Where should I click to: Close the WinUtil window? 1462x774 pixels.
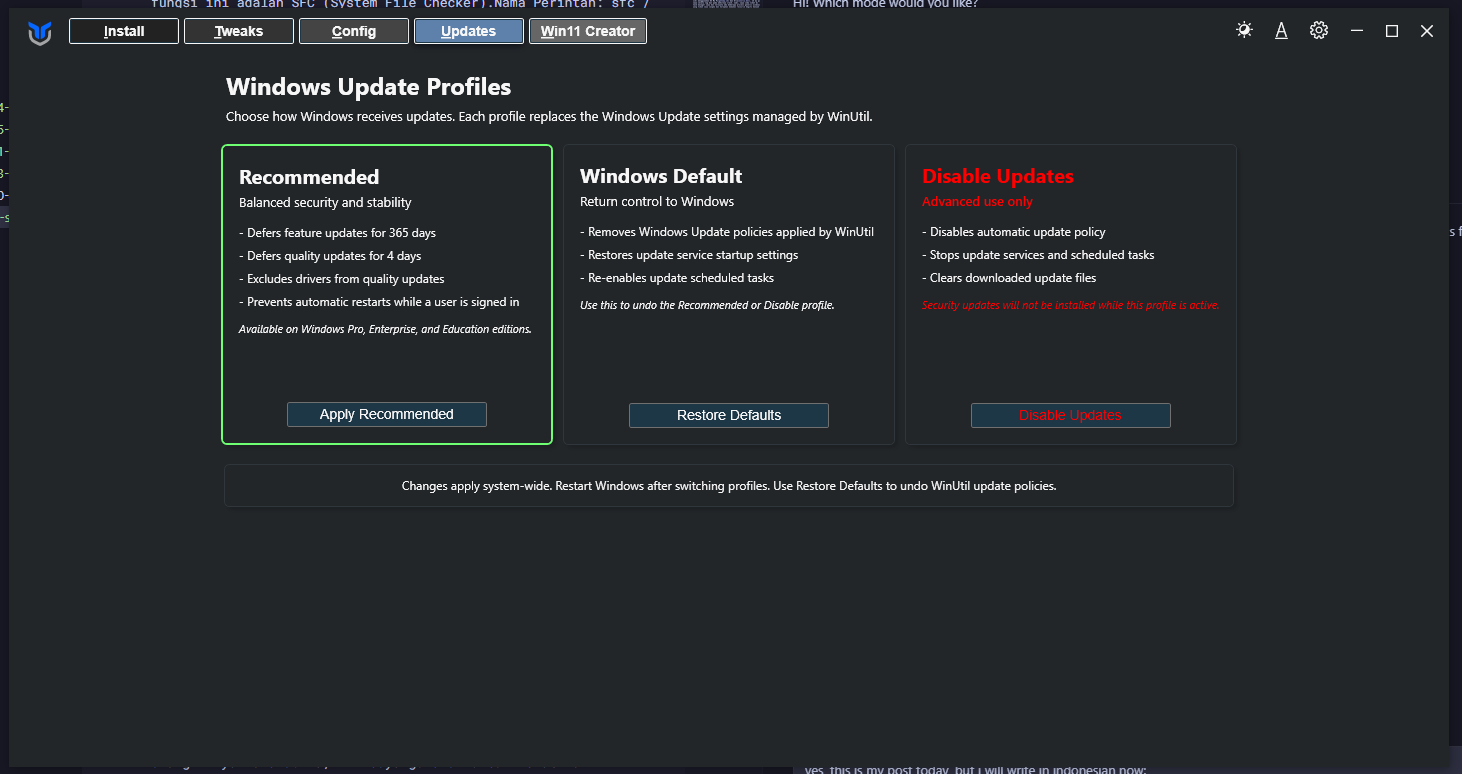pyautogui.click(x=1427, y=31)
